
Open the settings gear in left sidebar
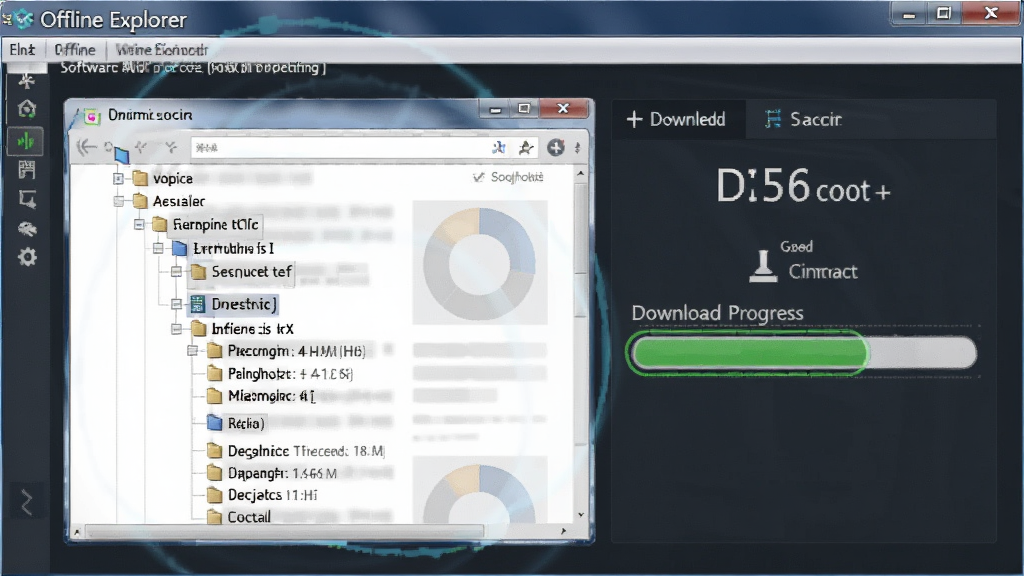click(27, 257)
